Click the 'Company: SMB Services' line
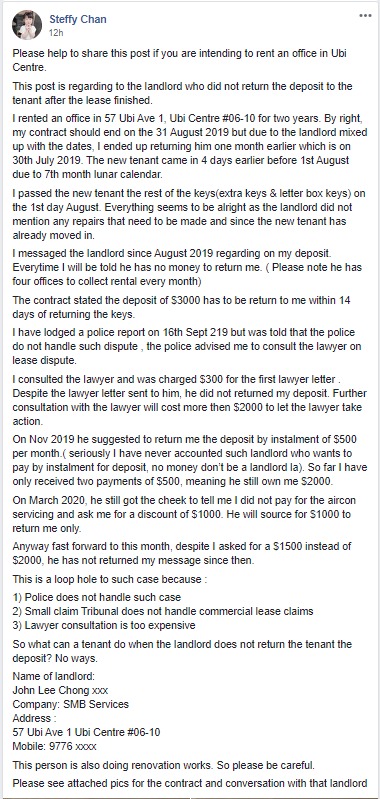 point(70,705)
